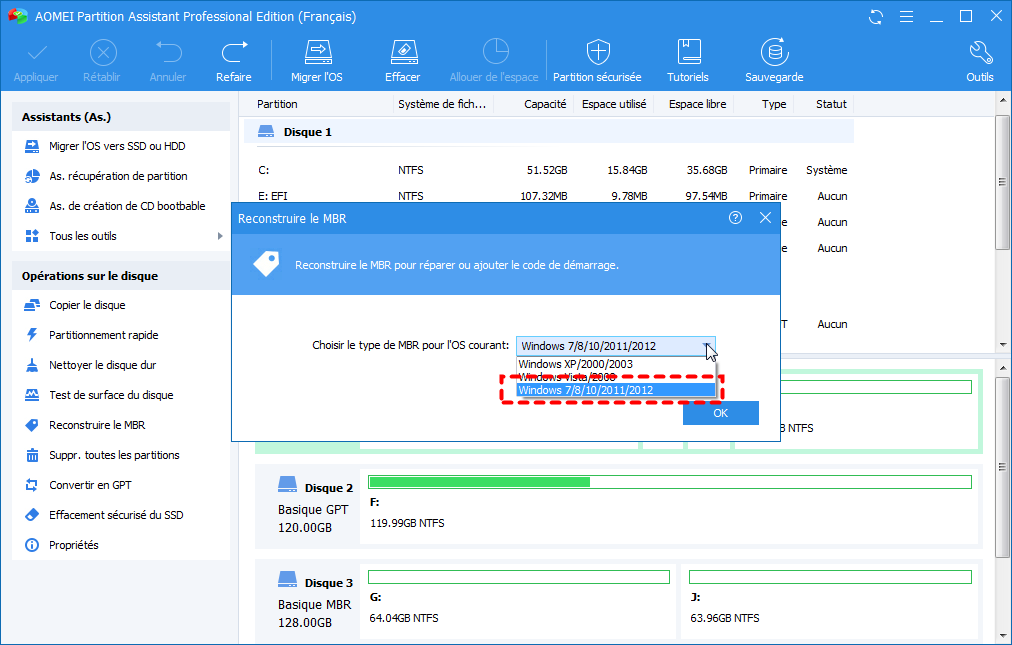Click the Statut column header
The width and height of the screenshot is (1012, 645).
point(831,104)
